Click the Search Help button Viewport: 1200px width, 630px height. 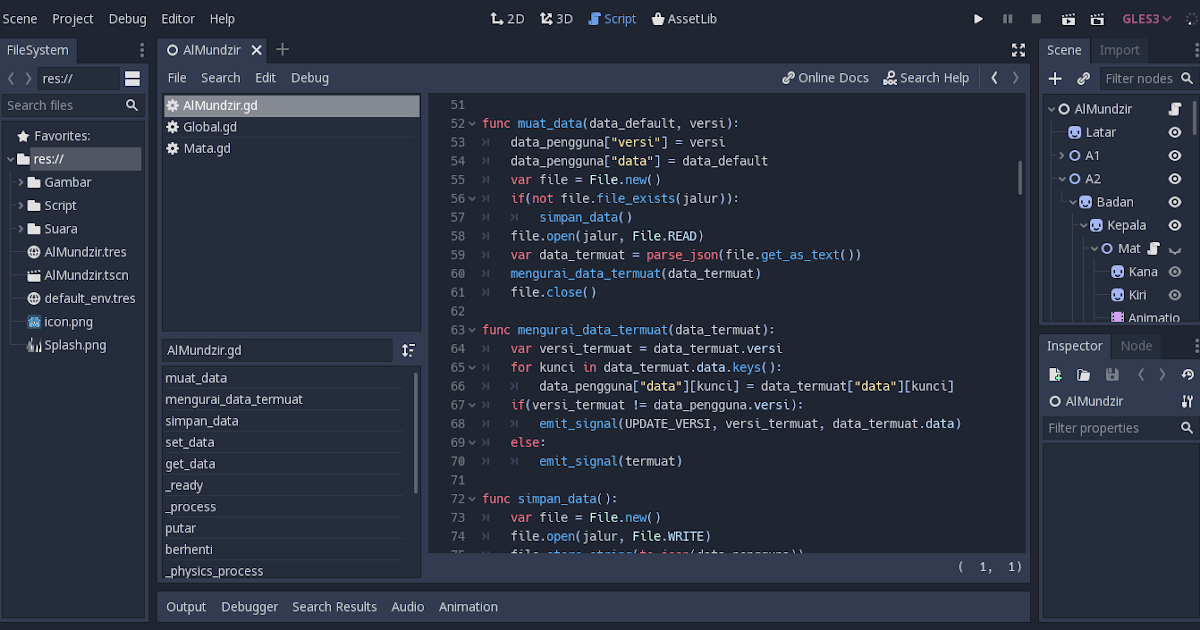tap(926, 77)
